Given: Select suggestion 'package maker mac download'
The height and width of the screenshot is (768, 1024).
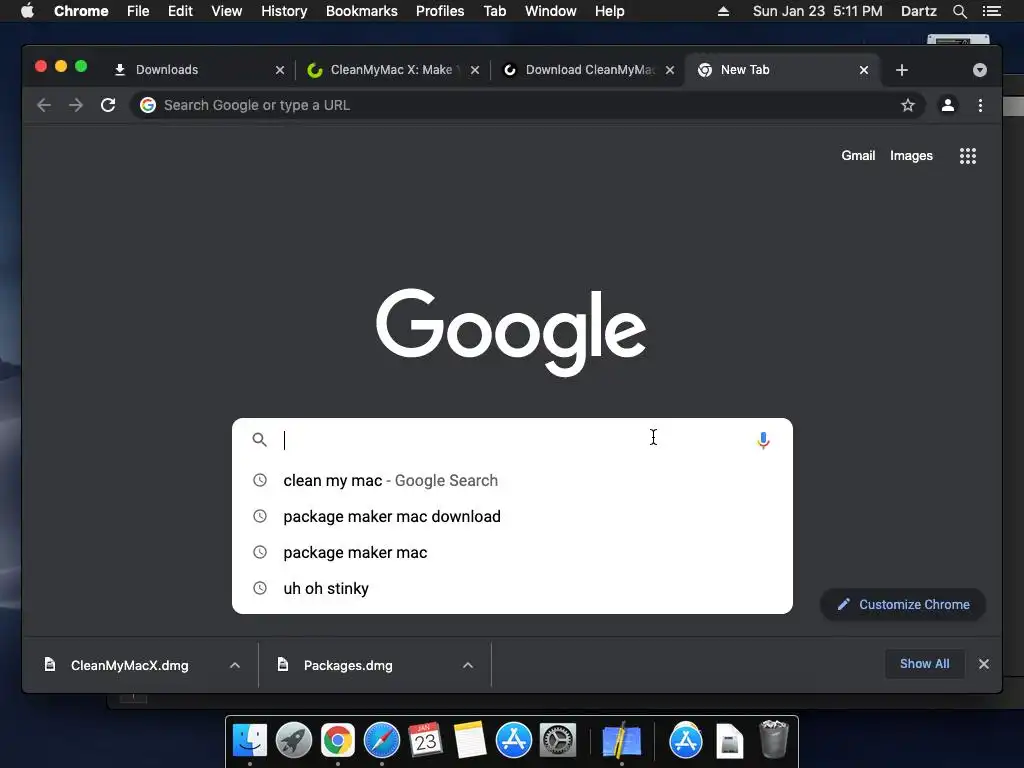Looking at the screenshot, I should coord(512,517).
